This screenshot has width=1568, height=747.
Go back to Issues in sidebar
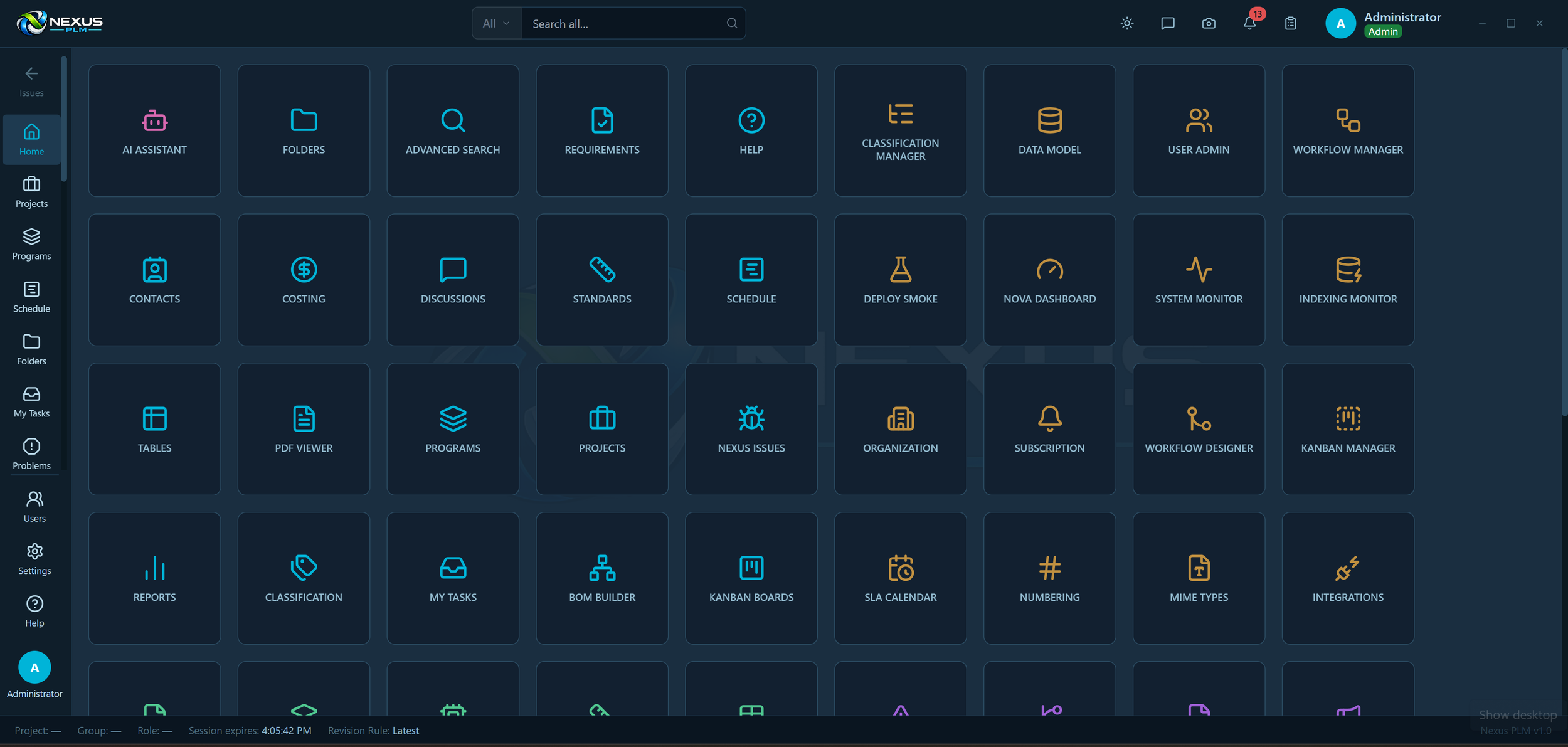coord(31,82)
